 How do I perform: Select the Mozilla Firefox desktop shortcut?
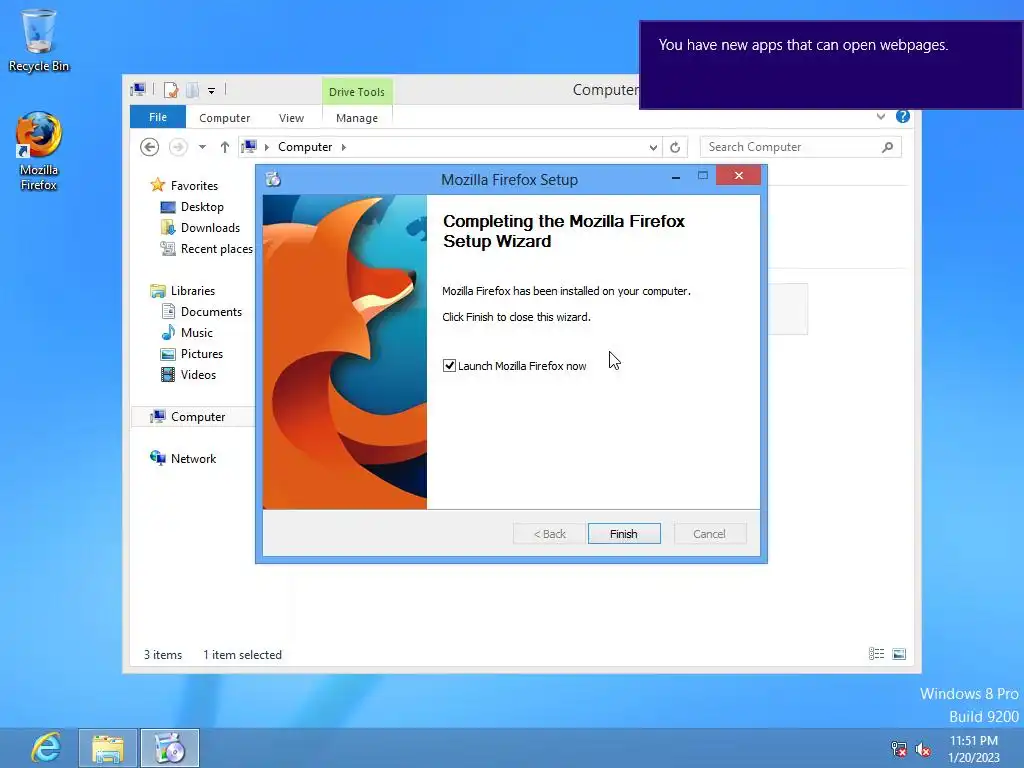point(39,151)
